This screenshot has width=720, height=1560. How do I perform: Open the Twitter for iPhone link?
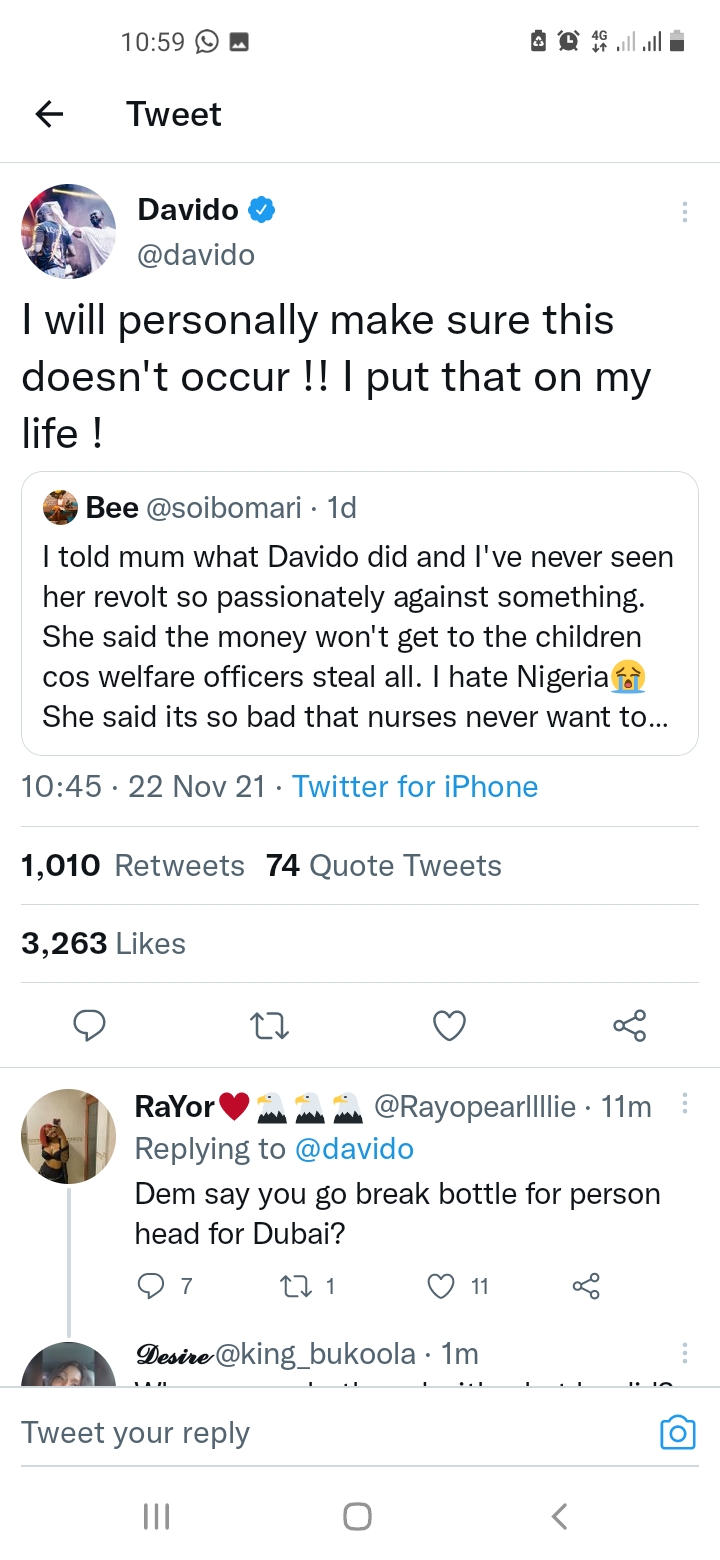[415, 787]
